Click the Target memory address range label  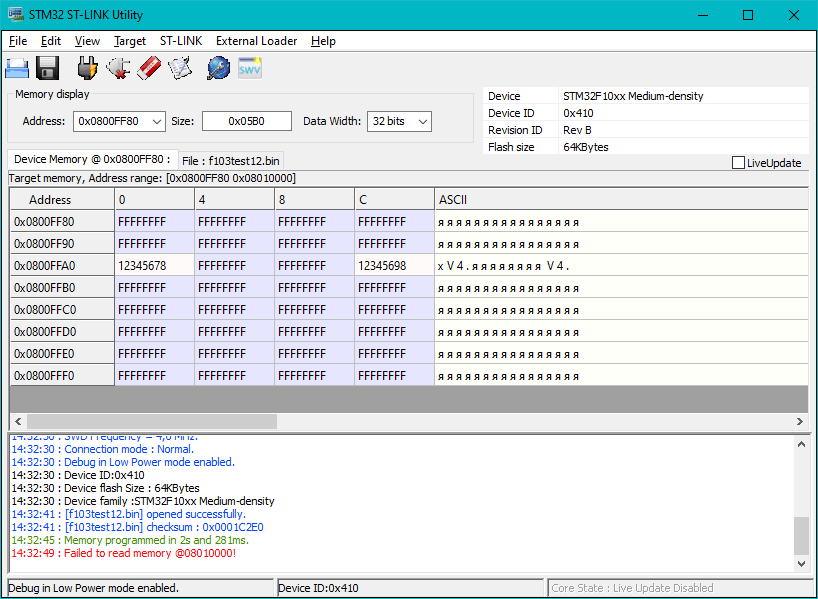[152, 178]
